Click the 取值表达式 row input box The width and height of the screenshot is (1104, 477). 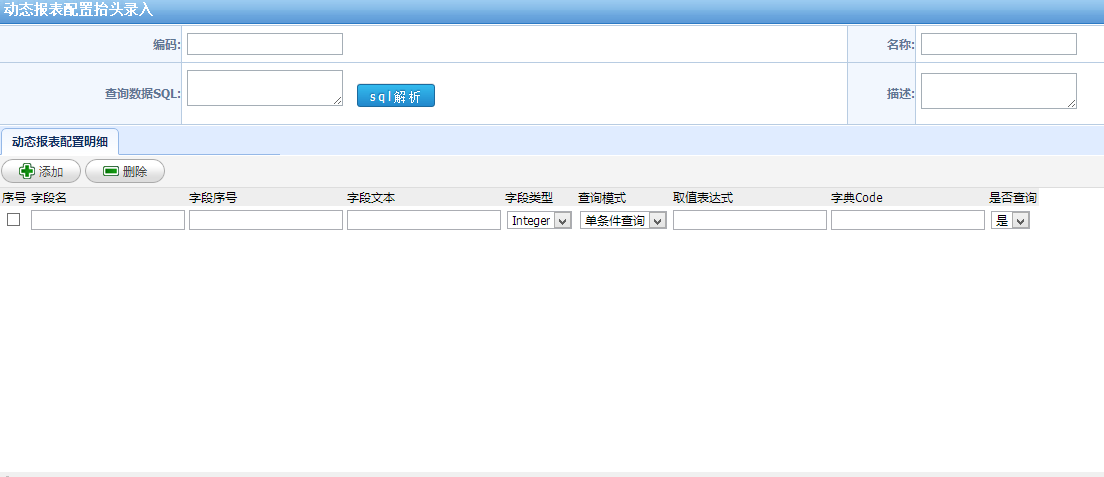click(750, 221)
